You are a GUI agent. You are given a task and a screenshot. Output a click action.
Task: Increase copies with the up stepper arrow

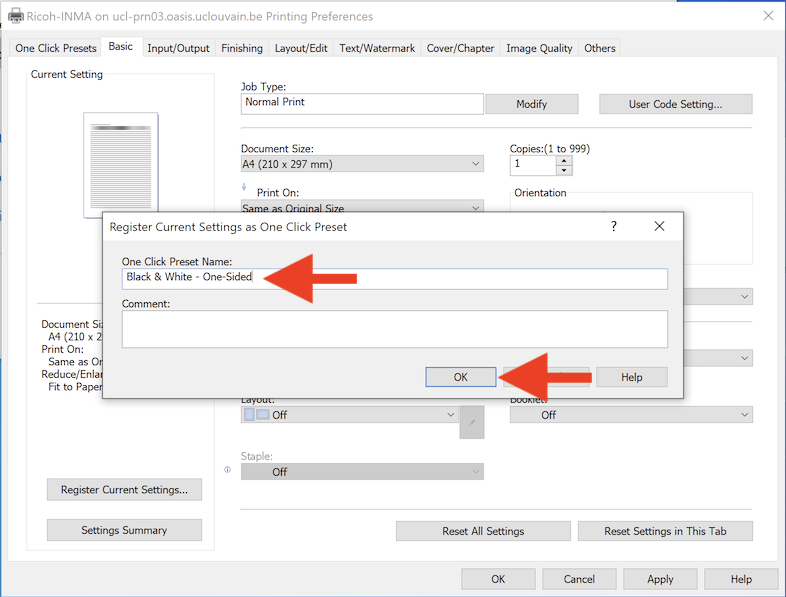tap(564, 161)
